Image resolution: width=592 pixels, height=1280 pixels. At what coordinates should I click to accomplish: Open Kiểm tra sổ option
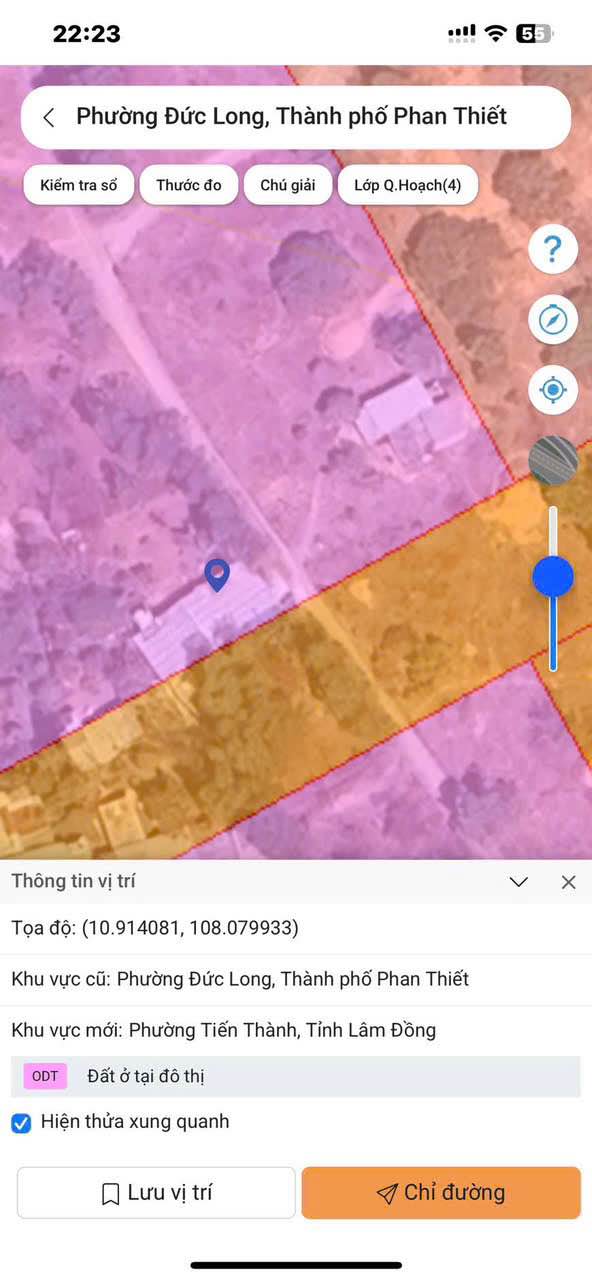point(79,185)
